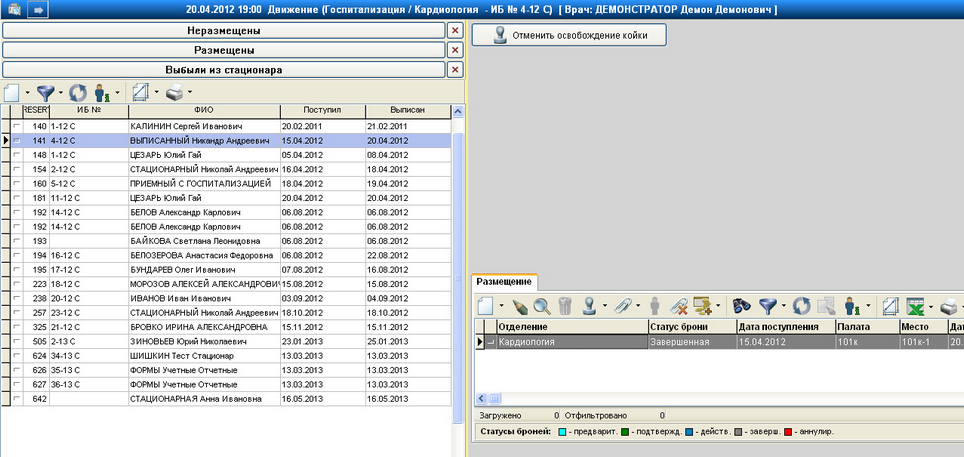Screen dimensions: 964x457
Task: Click the magnifying glass view icon
Action: coord(542,304)
